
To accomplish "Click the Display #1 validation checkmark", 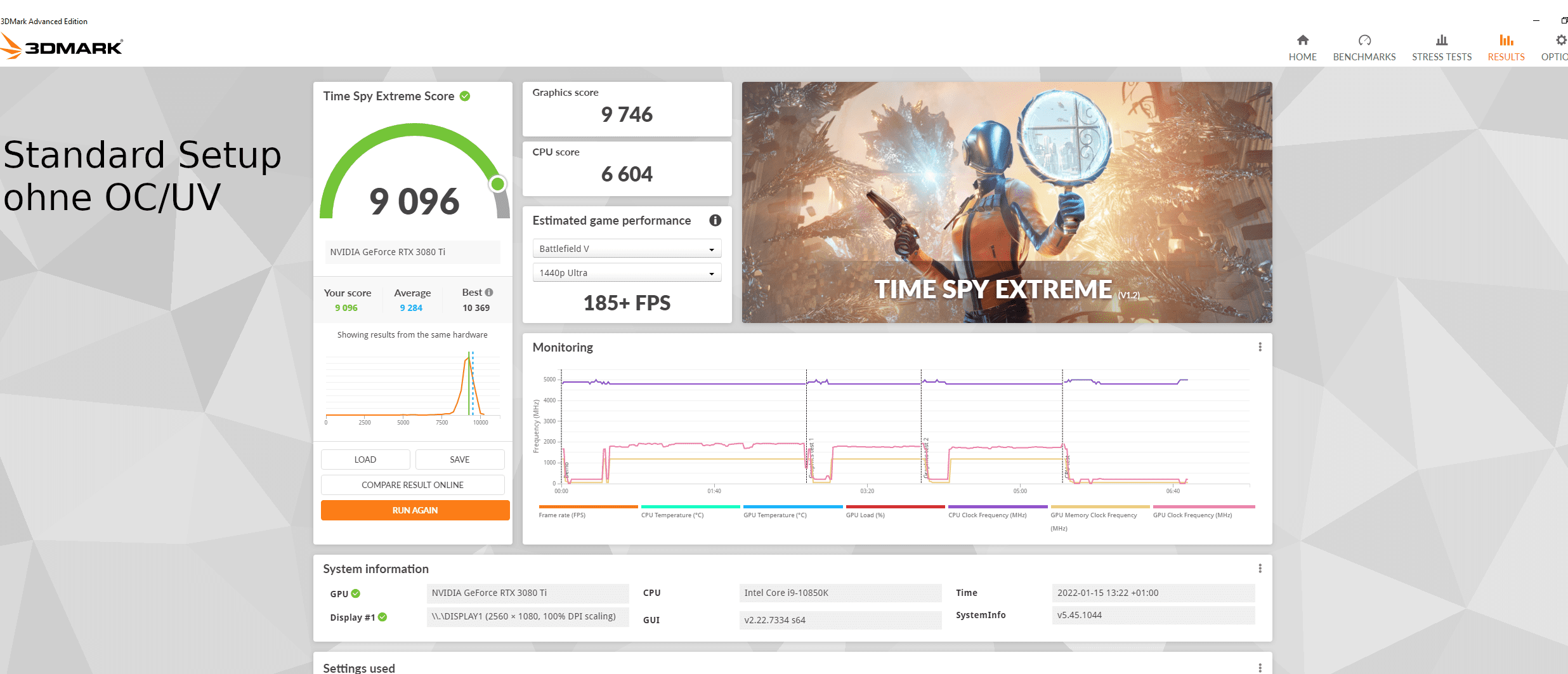I will tap(382, 617).
